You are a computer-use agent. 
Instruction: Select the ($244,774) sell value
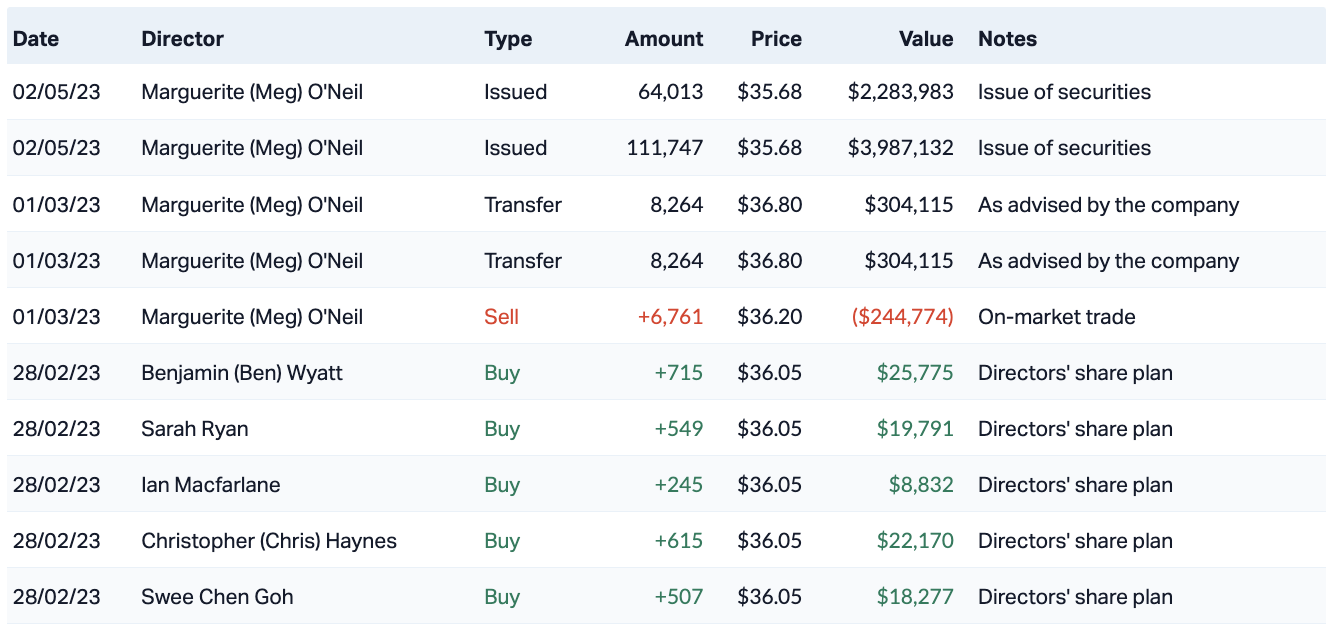[902, 317]
